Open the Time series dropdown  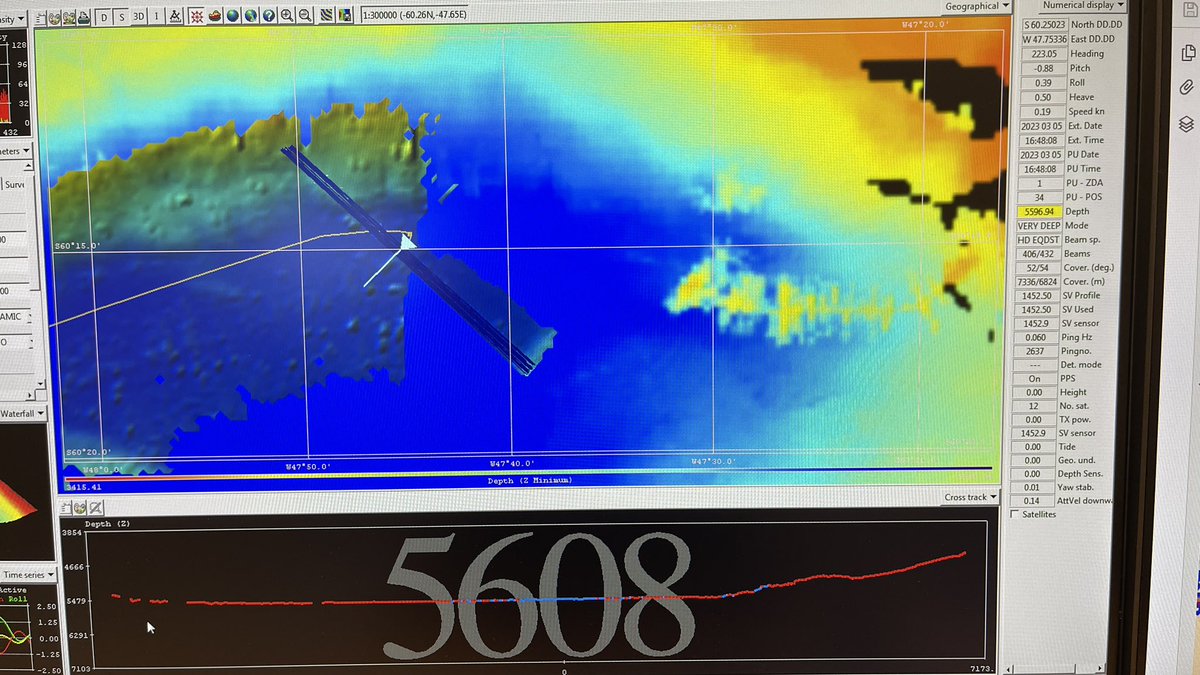[26, 575]
